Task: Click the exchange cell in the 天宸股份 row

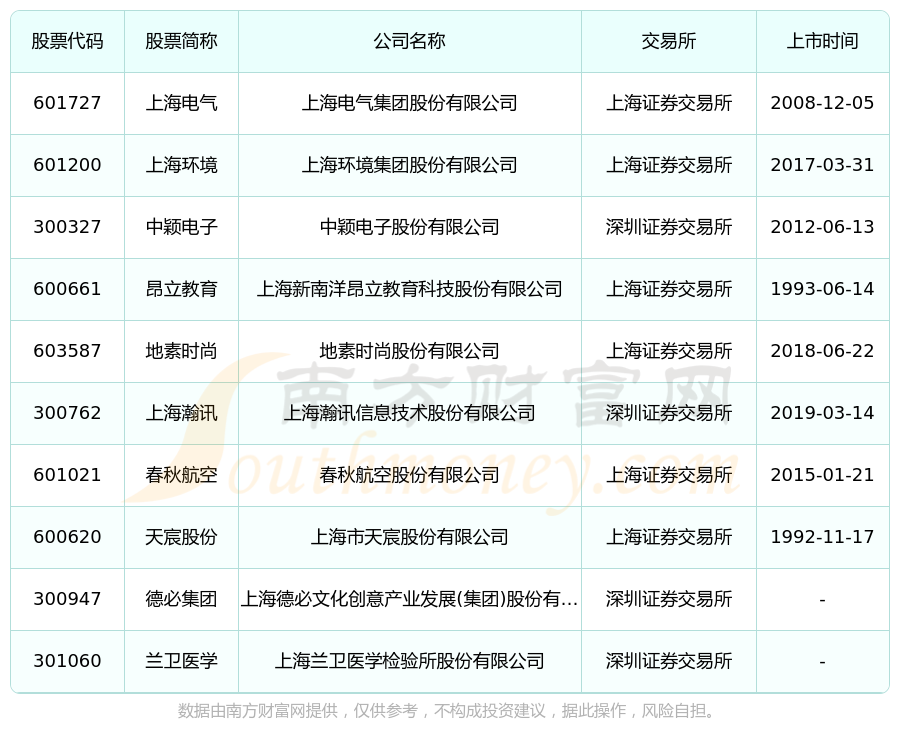Action: 669,537
